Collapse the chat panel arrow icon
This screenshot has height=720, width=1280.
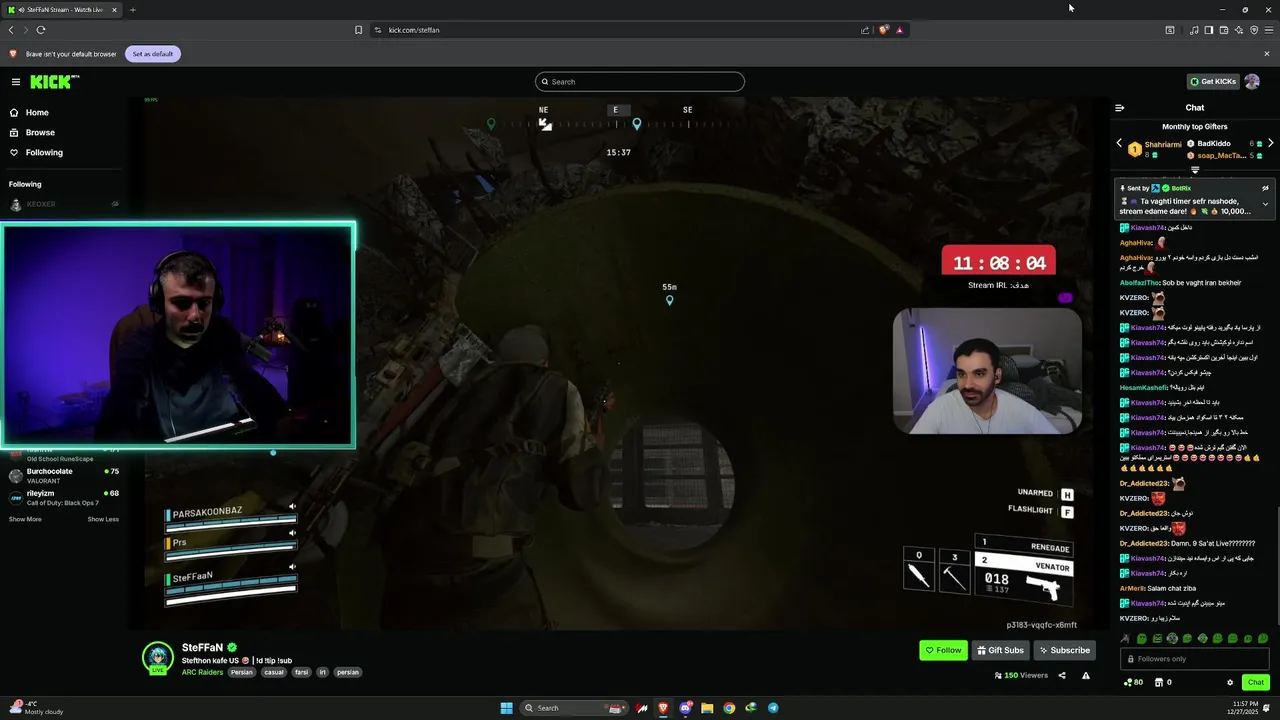pyautogui.click(x=1120, y=108)
